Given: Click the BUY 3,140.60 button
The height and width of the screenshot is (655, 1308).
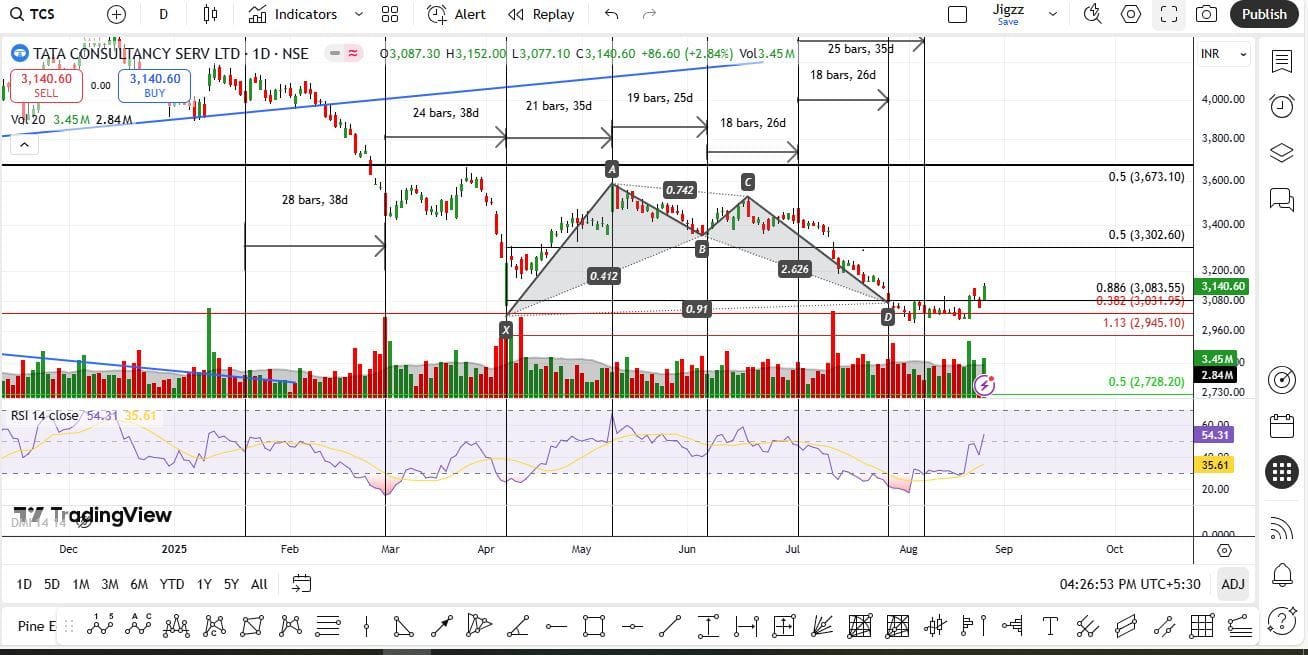Looking at the screenshot, I should 155,86.
